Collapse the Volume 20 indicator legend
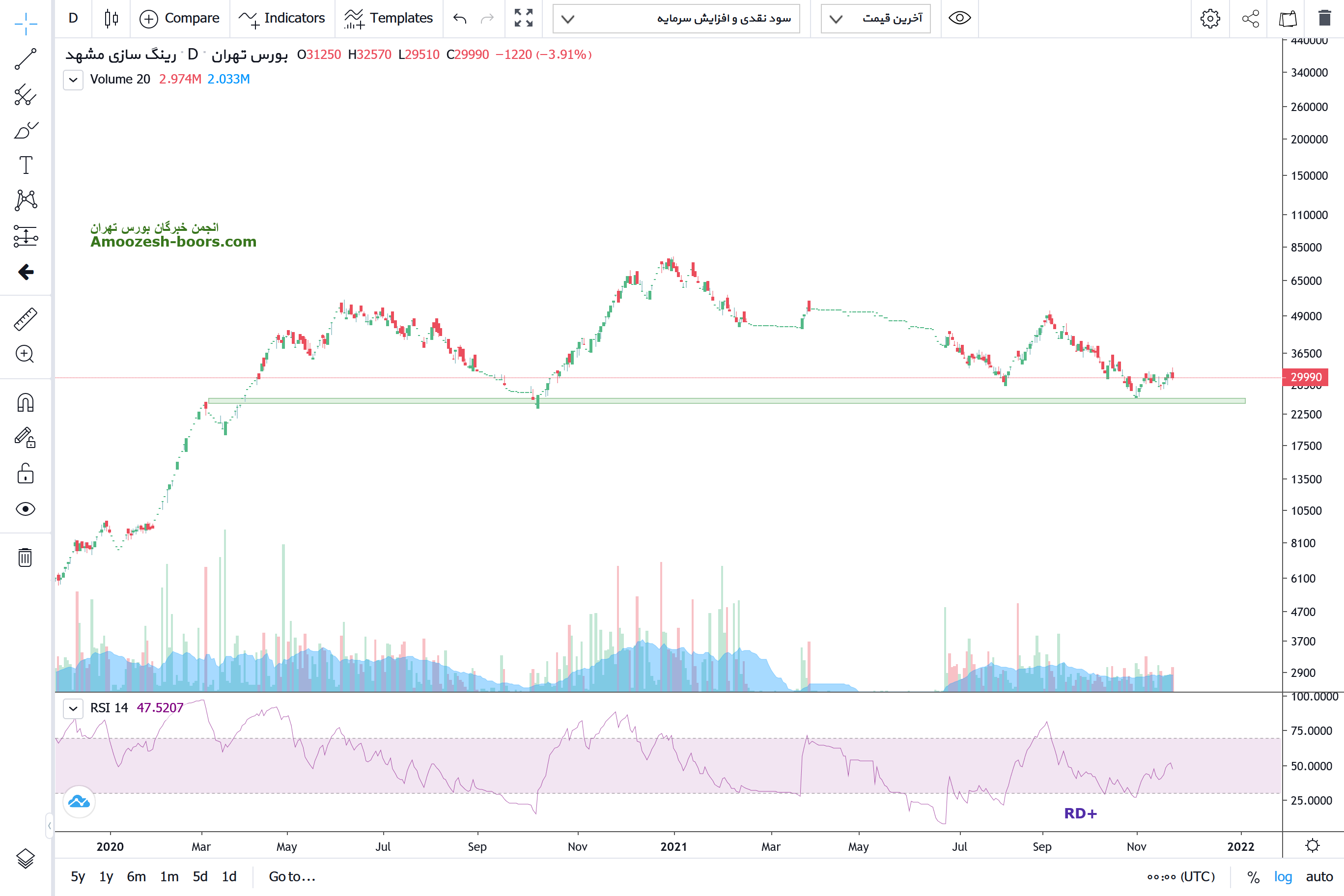This screenshot has height=896, width=1344. tap(73, 80)
